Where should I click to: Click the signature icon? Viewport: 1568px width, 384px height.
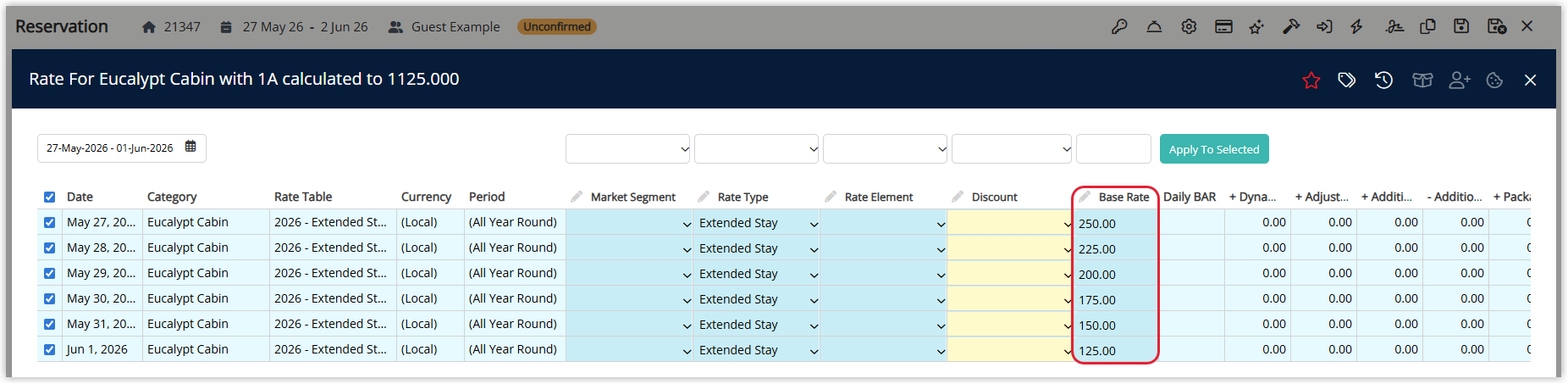coord(1394,27)
